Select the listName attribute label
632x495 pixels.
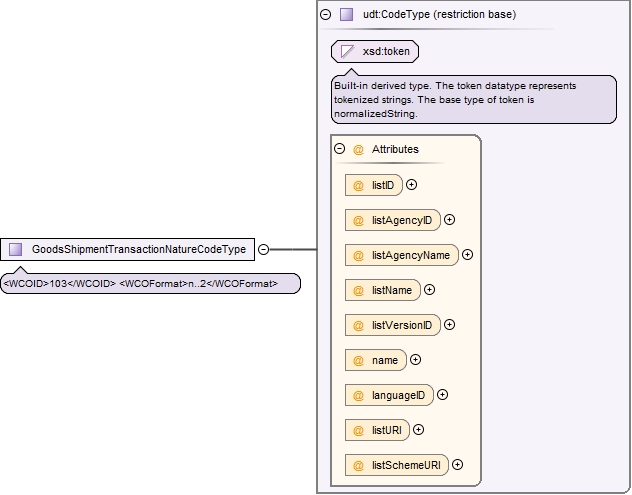[x=392, y=291]
